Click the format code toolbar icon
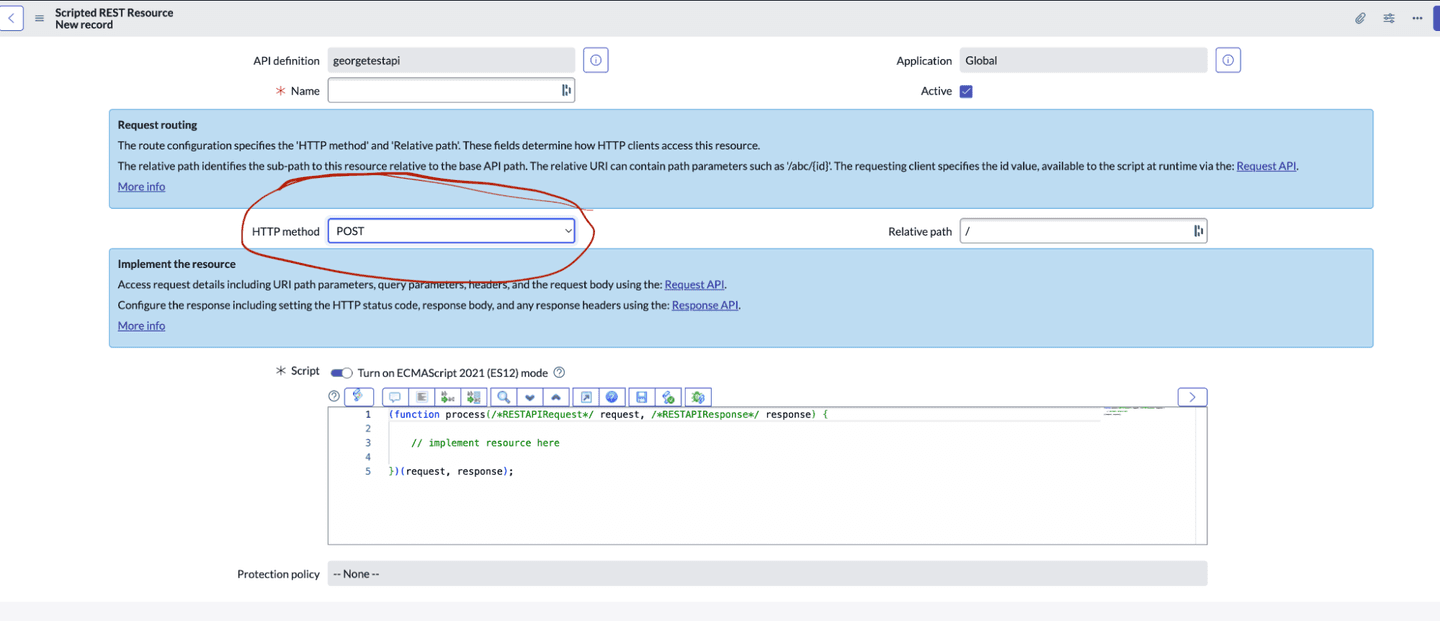Screen dimensions: 1440x621 point(422,397)
